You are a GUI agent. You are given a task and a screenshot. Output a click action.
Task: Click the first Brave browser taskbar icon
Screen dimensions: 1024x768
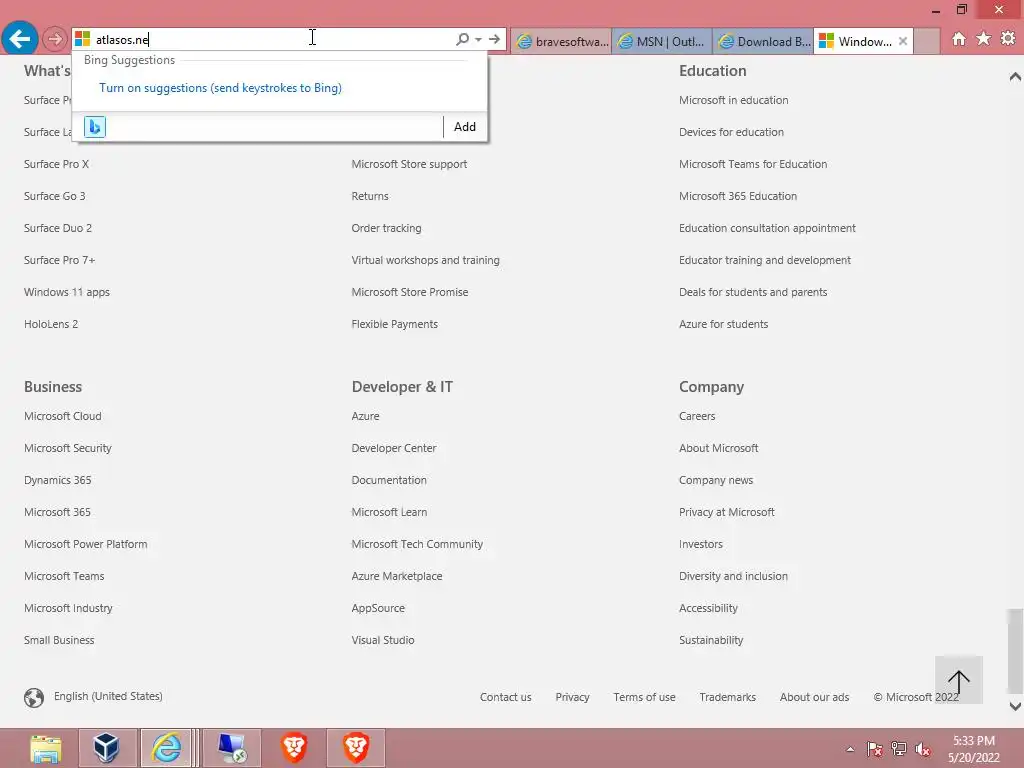pos(295,748)
